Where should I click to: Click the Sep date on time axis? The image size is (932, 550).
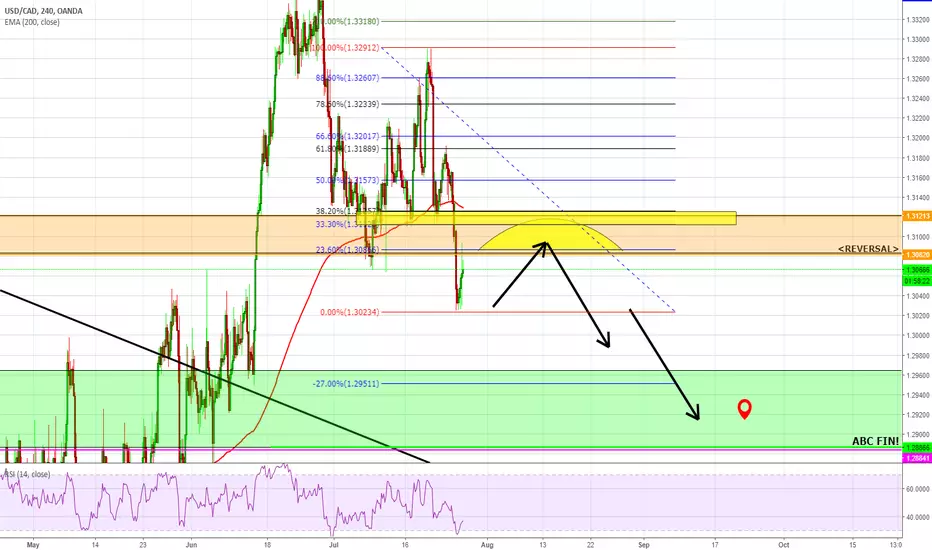click(x=644, y=544)
